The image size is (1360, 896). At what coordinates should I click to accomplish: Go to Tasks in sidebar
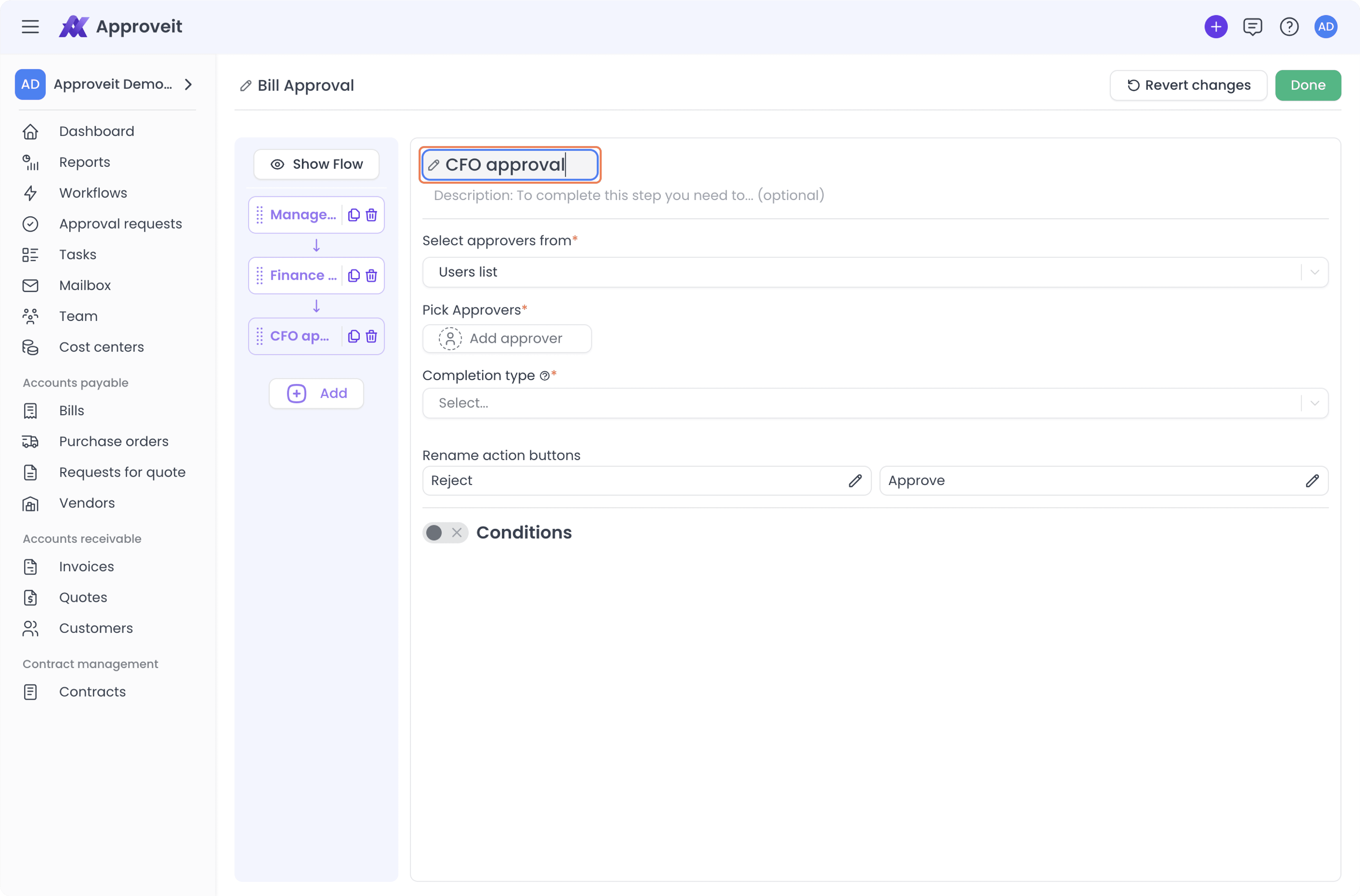78,255
